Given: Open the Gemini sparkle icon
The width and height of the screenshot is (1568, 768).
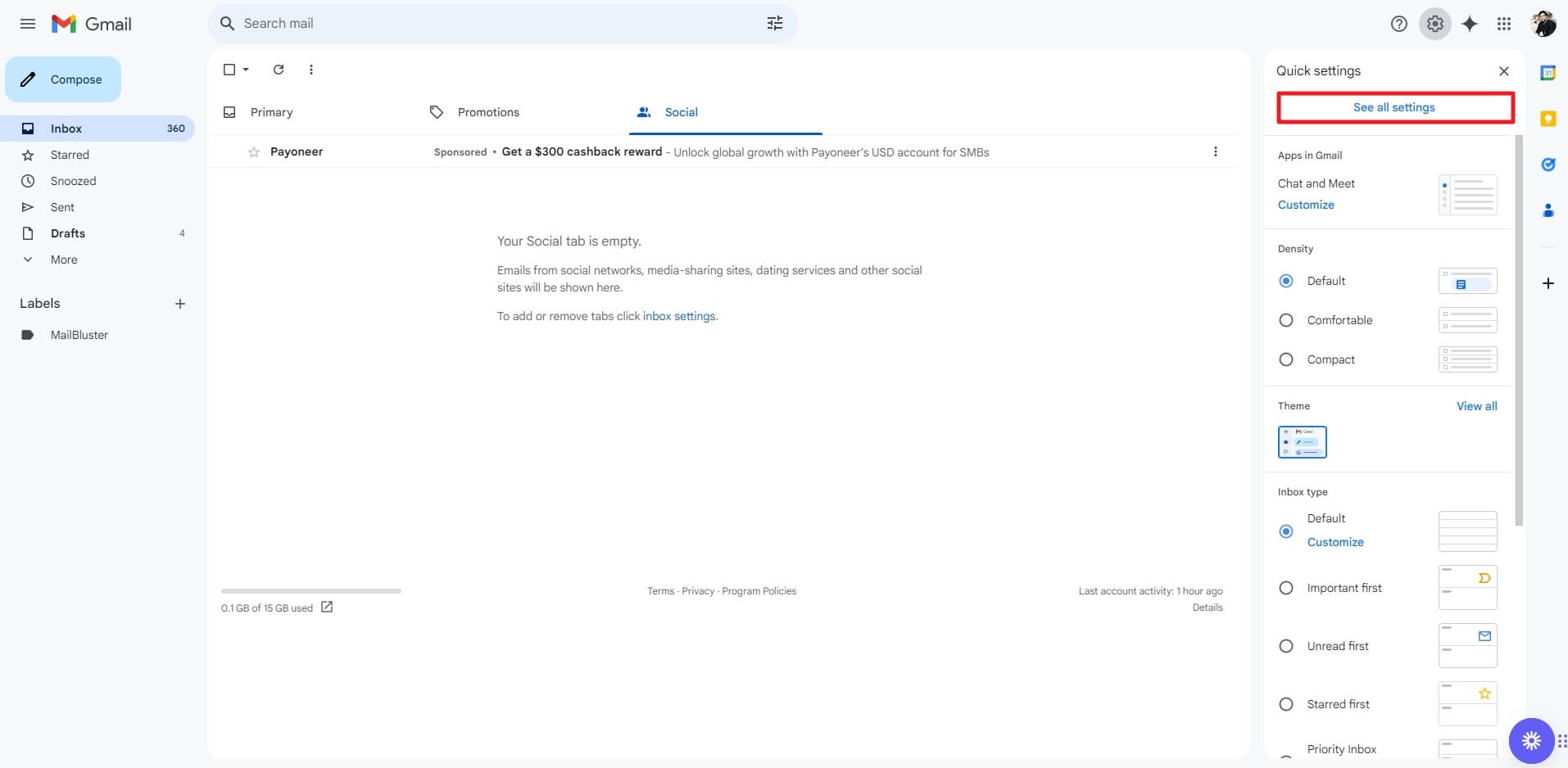Looking at the screenshot, I should (1469, 24).
